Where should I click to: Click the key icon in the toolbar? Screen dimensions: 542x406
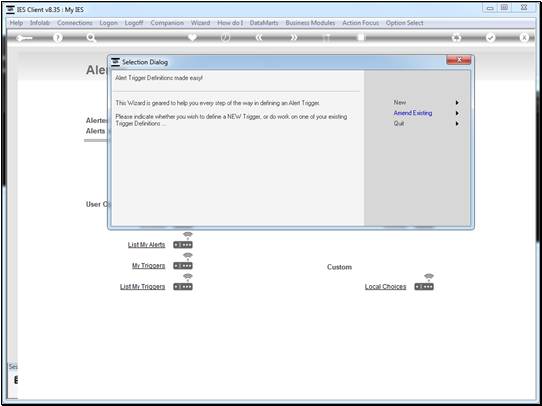pyautogui.click(x=24, y=38)
